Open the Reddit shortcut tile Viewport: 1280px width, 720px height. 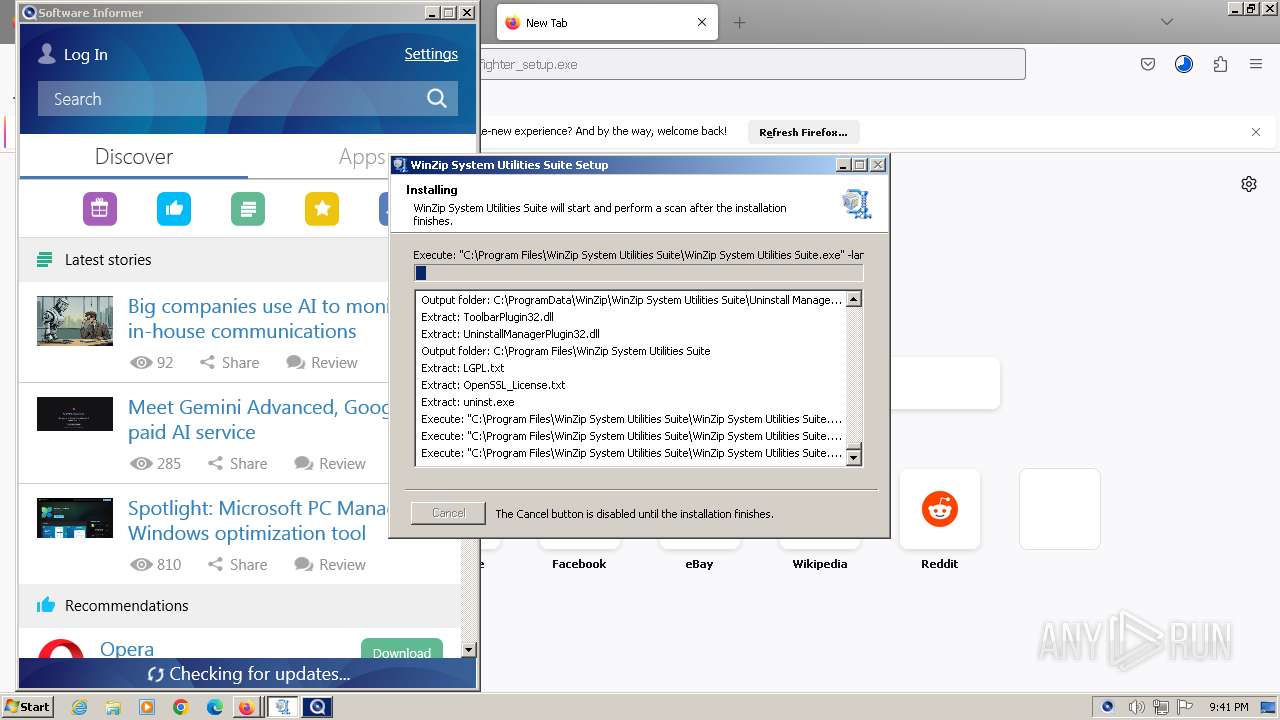(x=940, y=509)
